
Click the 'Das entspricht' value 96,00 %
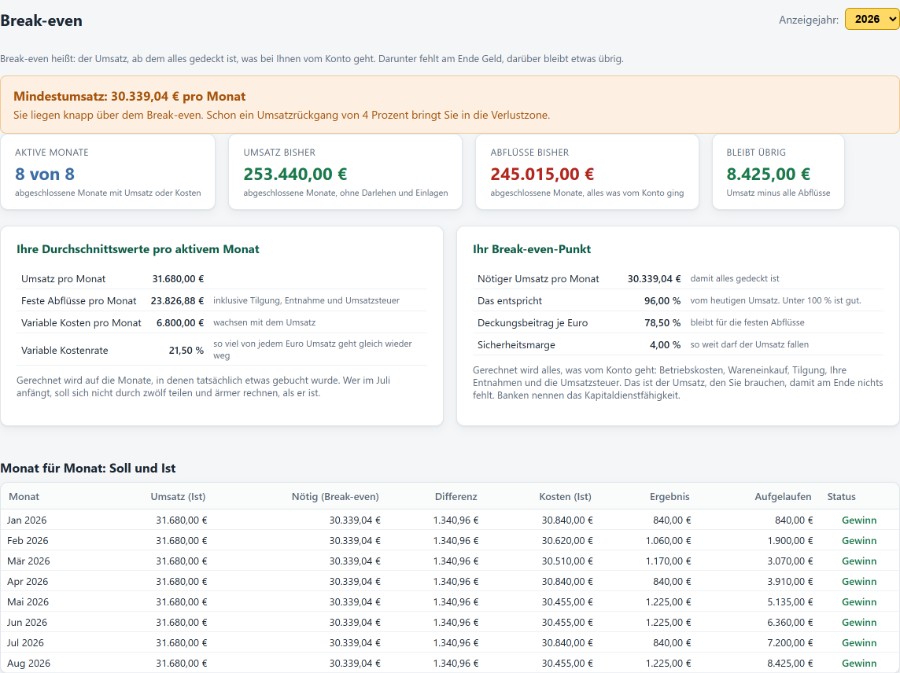click(662, 301)
